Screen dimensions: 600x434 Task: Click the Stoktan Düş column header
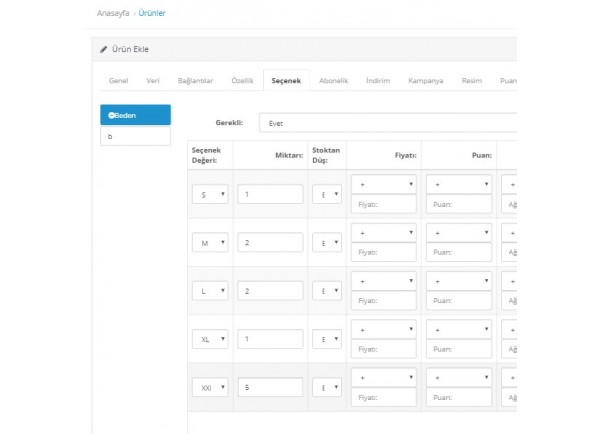click(326, 155)
